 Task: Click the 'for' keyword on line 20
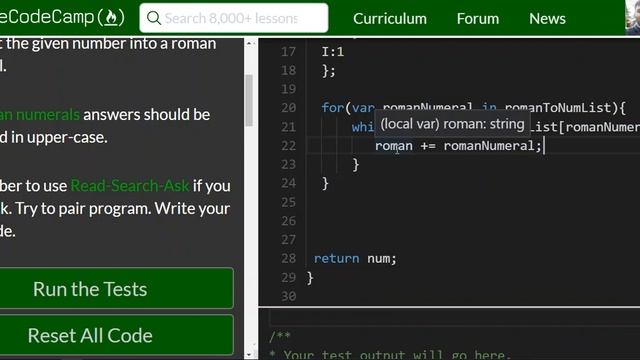(x=332, y=108)
